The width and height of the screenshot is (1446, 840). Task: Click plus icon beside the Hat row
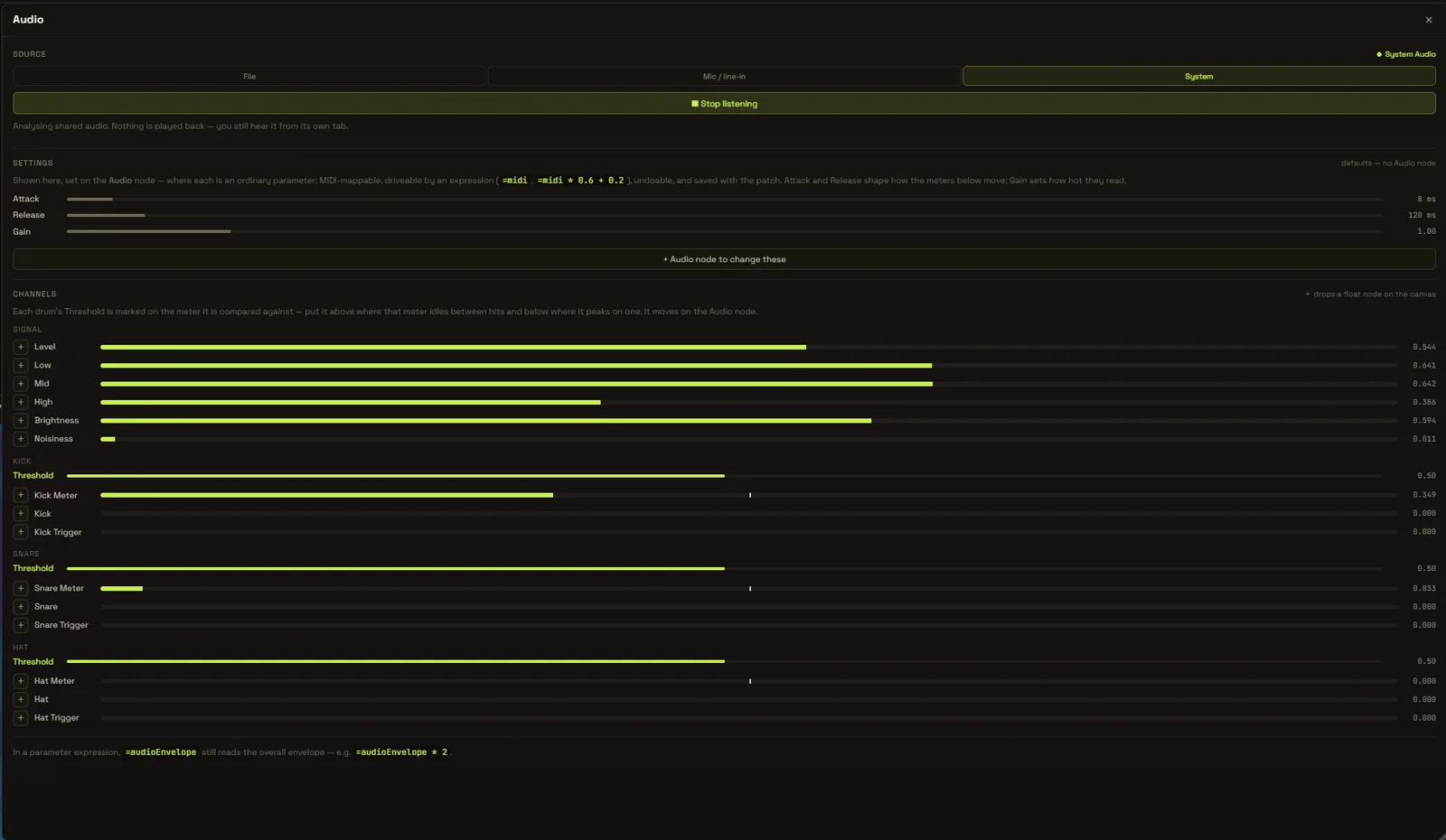(21, 699)
